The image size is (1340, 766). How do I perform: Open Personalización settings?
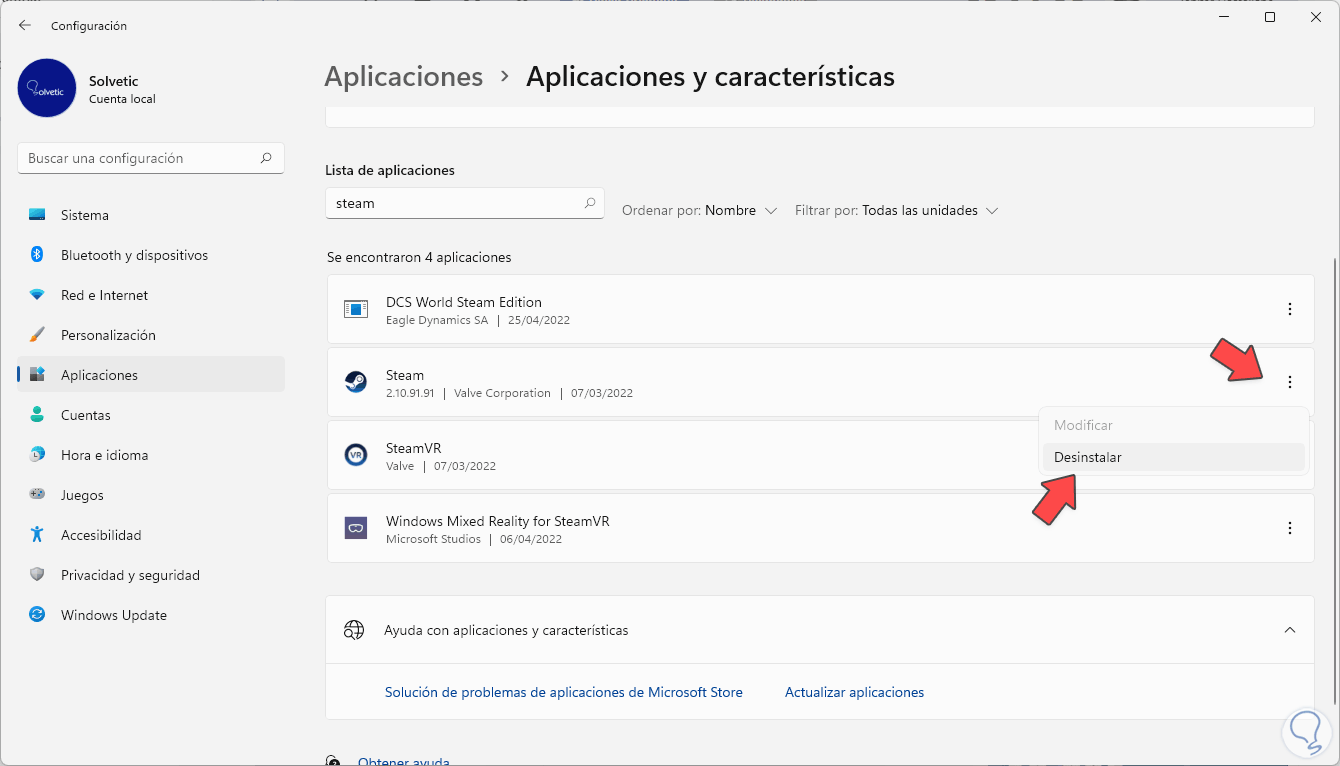point(151,335)
